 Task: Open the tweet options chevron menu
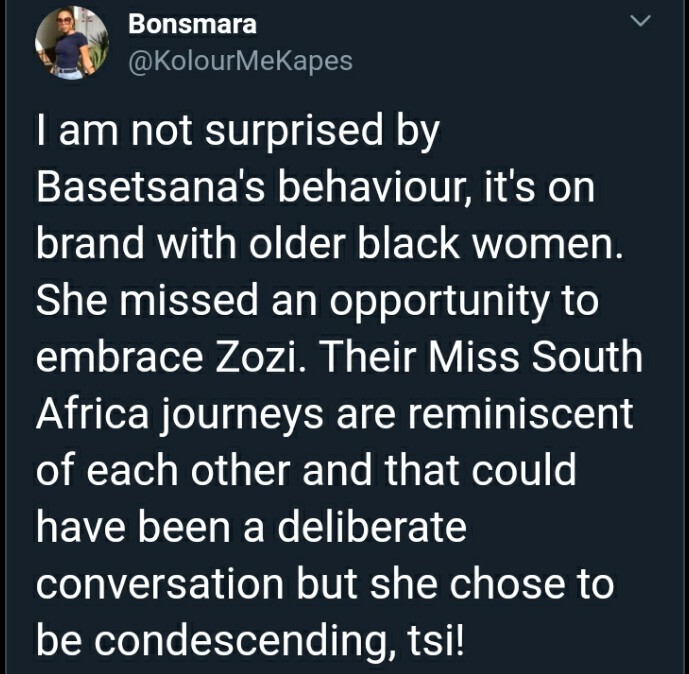pyautogui.click(x=640, y=21)
